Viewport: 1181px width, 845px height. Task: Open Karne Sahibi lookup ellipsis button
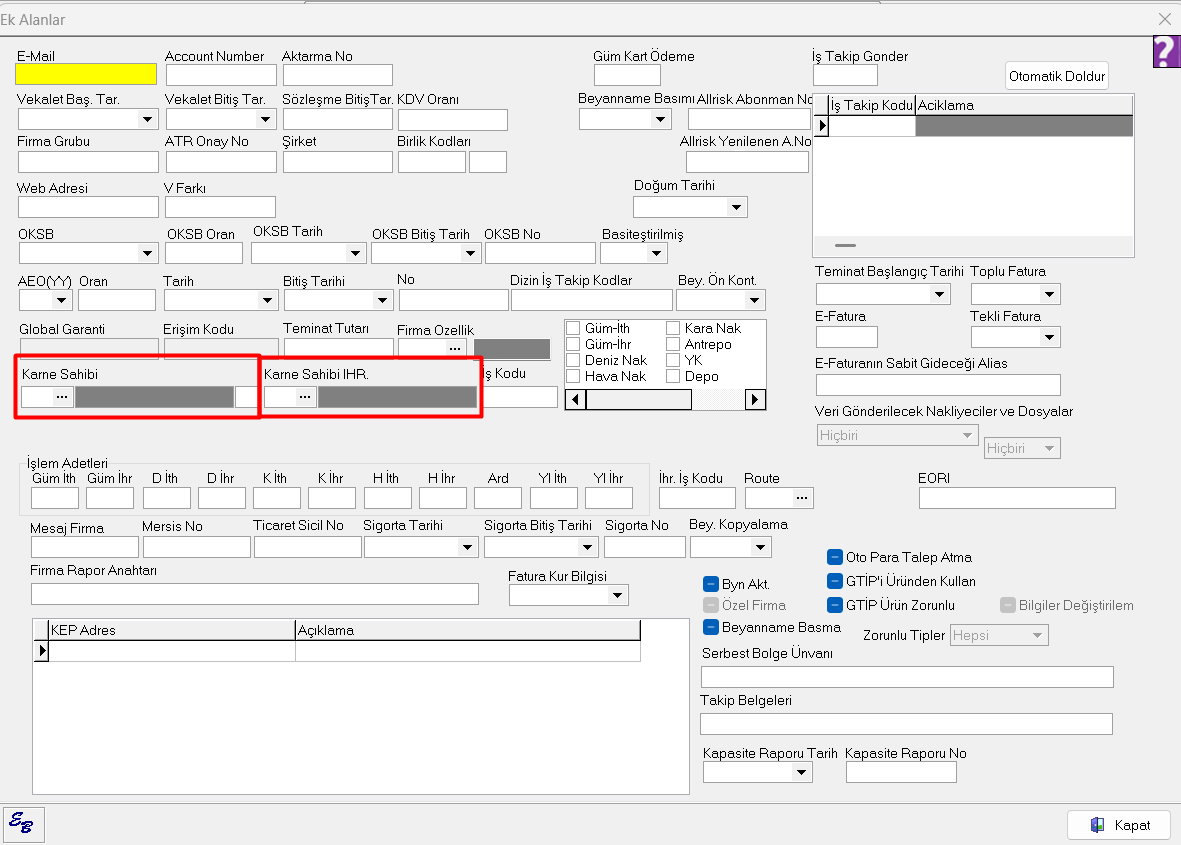(x=62, y=397)
